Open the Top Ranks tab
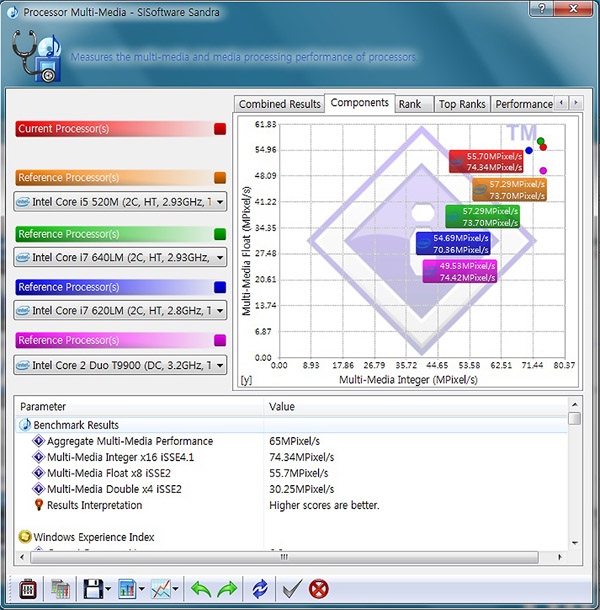 click(462, 104)
